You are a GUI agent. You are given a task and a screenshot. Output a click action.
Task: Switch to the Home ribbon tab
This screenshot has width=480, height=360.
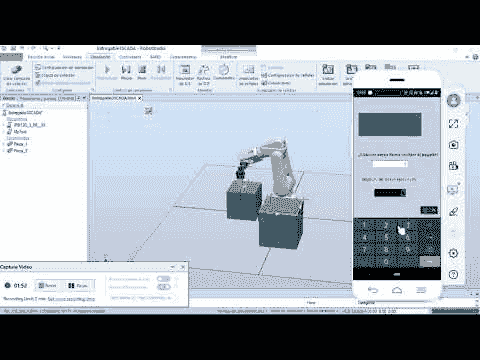[x=41, y=57]
